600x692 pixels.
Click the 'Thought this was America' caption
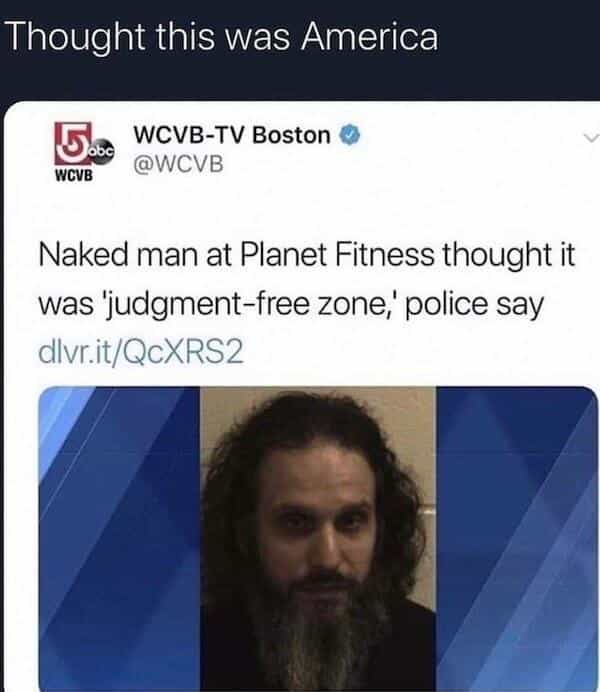coord(223,36)
